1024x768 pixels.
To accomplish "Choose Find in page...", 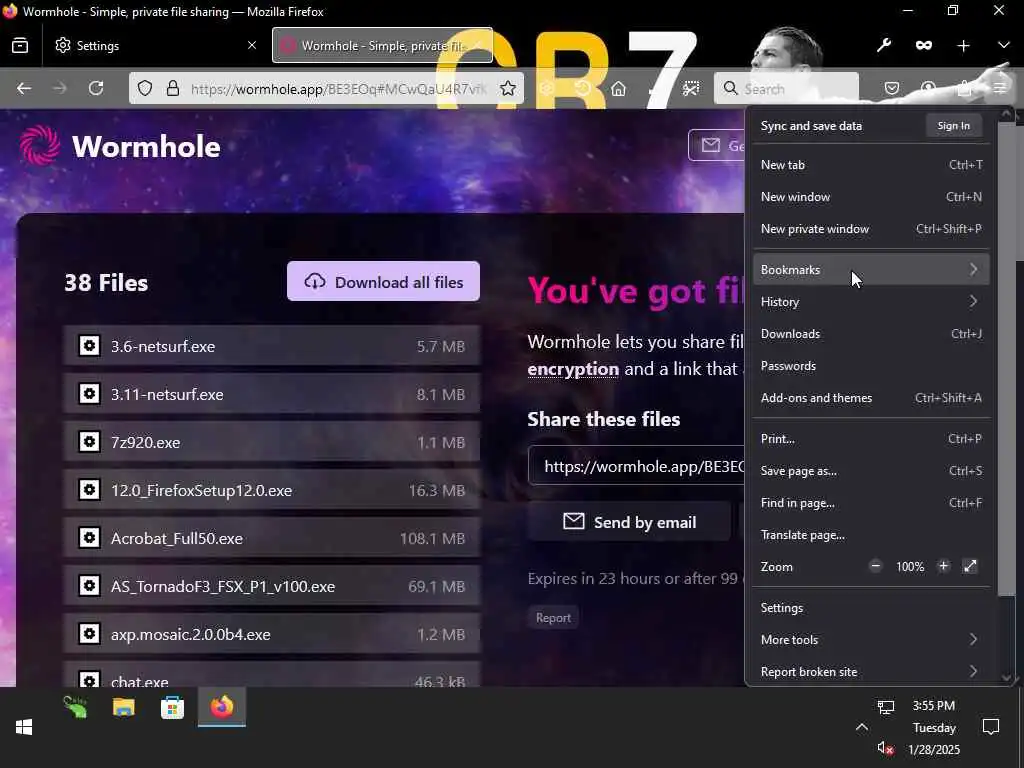I will point(871,503).
